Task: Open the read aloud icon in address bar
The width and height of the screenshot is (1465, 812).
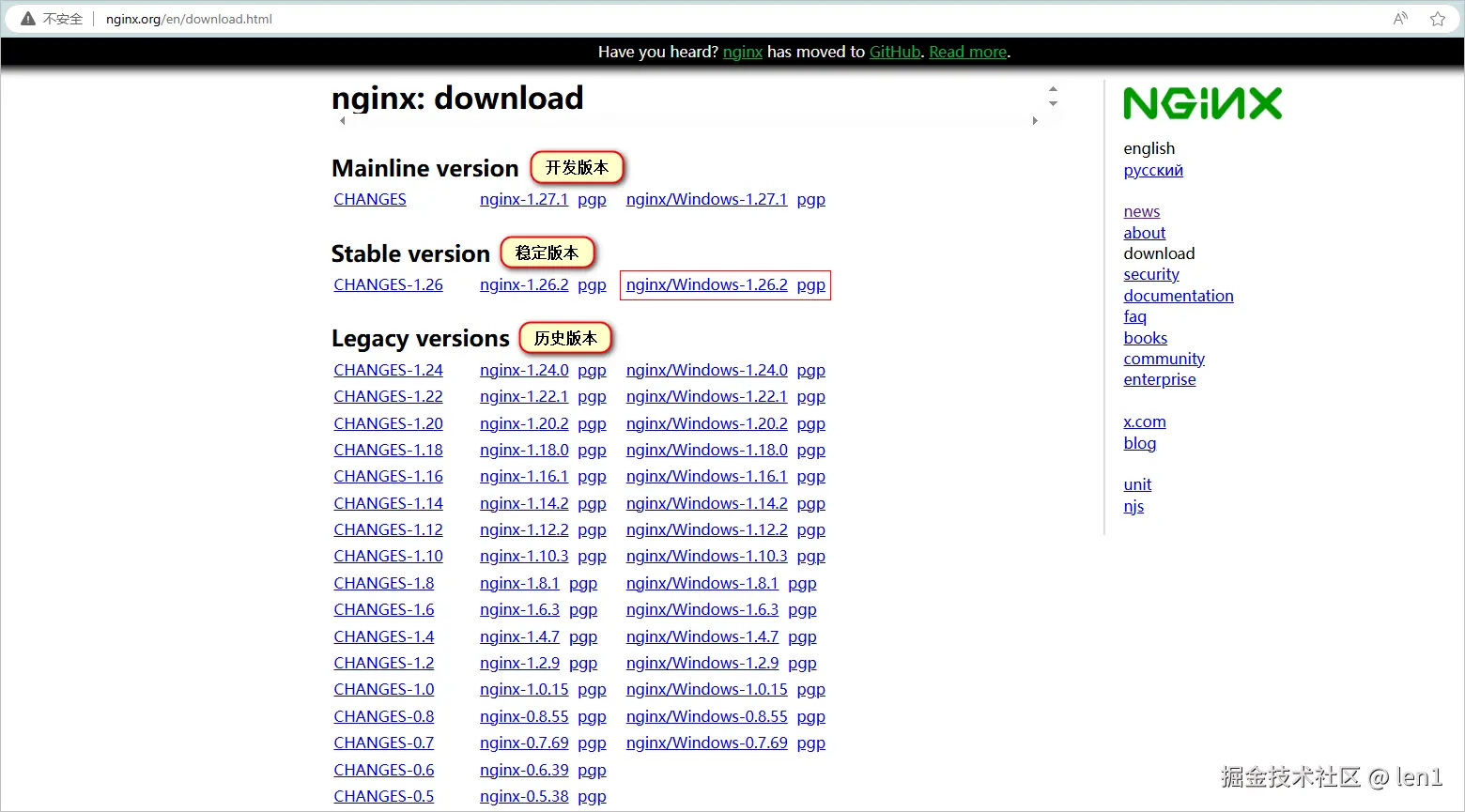Action: (x=1400, y=19)
